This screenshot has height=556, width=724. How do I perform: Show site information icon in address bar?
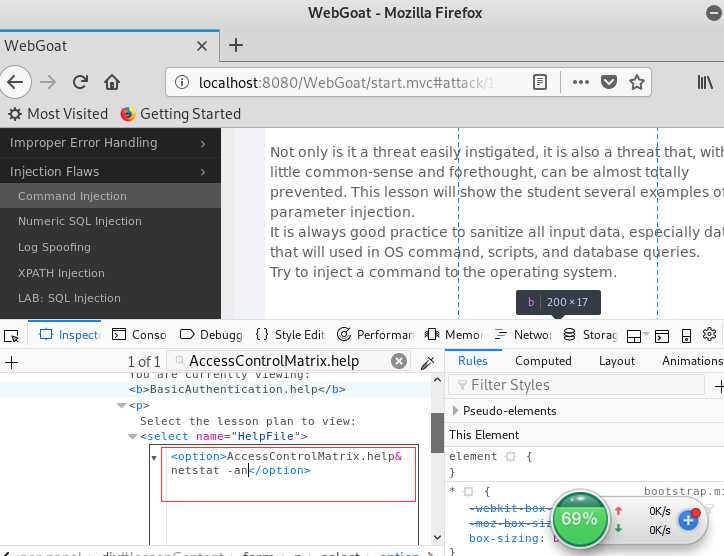tap(182, 82)
